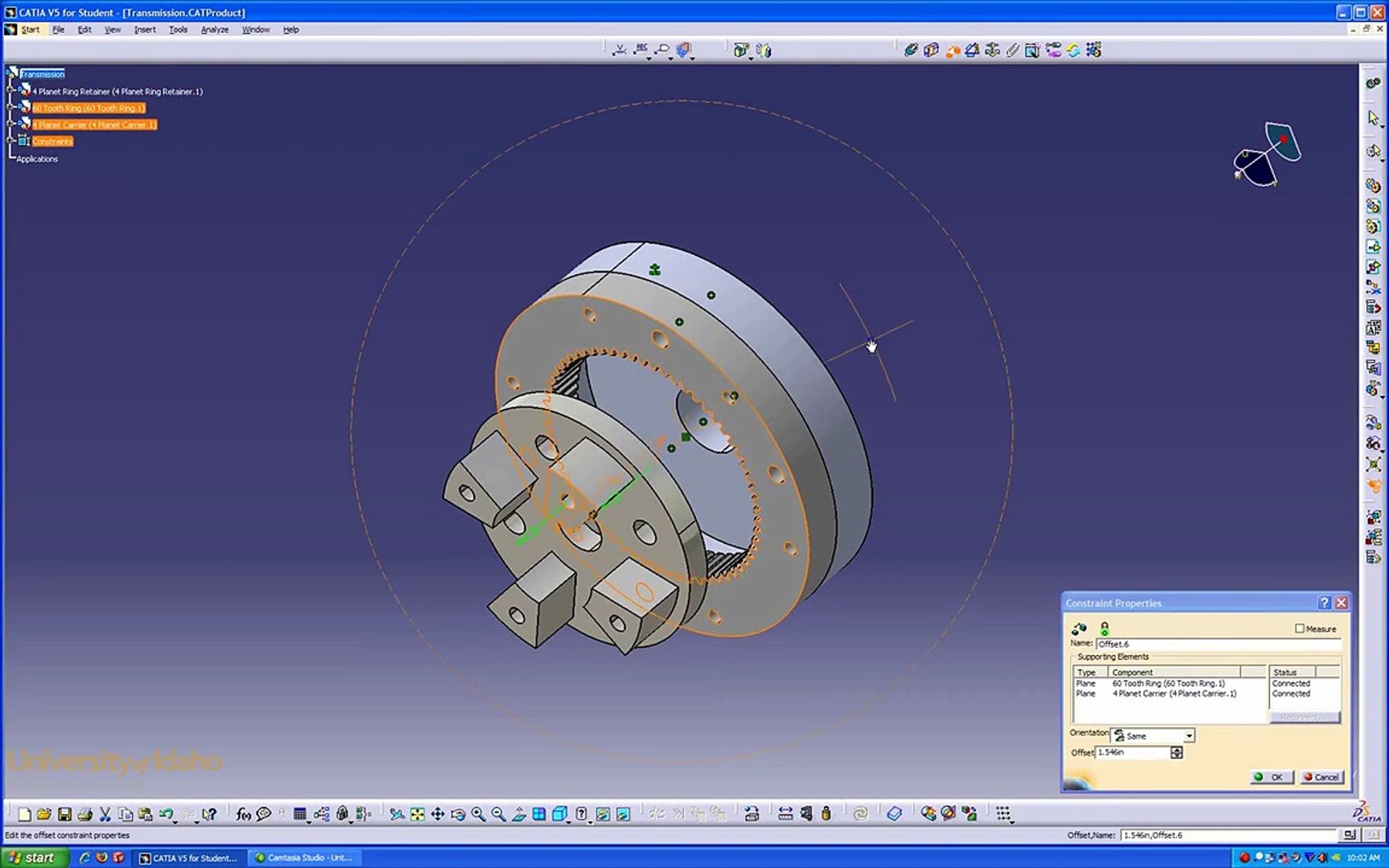Open the Formula f(x) tool

pyautogui.click(x=243, y=814)
